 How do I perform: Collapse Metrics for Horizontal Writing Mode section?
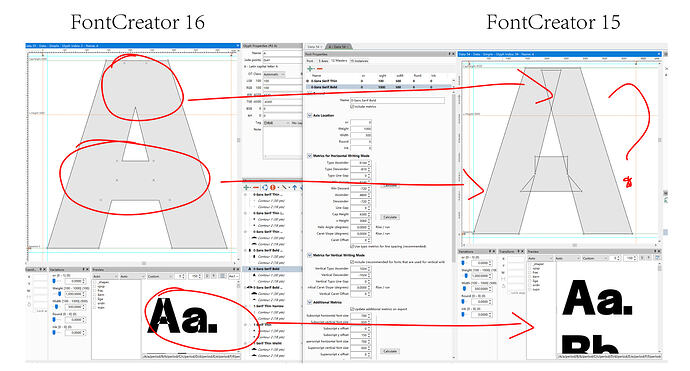[x=309, y=156]
